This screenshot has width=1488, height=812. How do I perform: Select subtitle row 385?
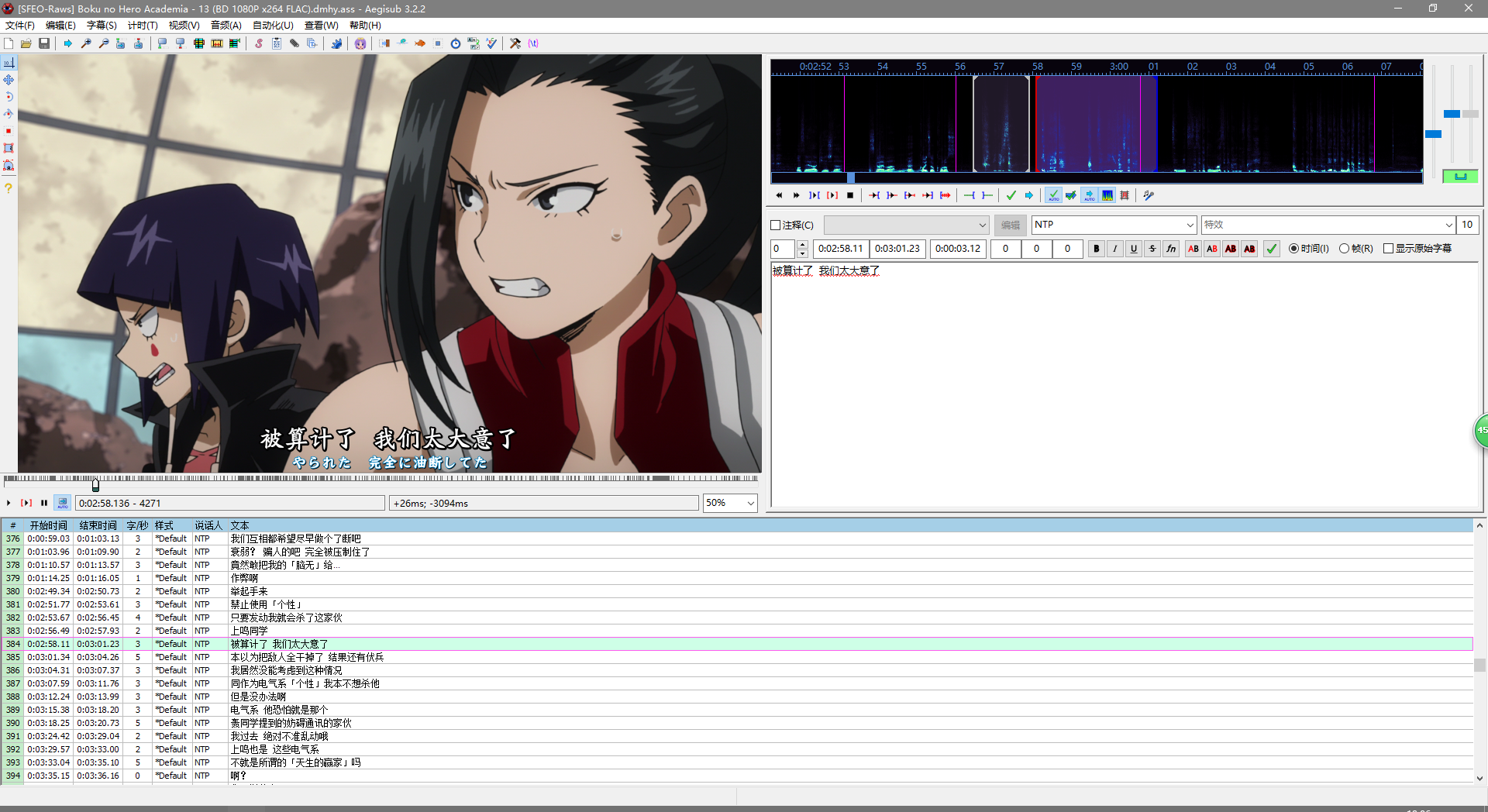click(x=736, y=657)
